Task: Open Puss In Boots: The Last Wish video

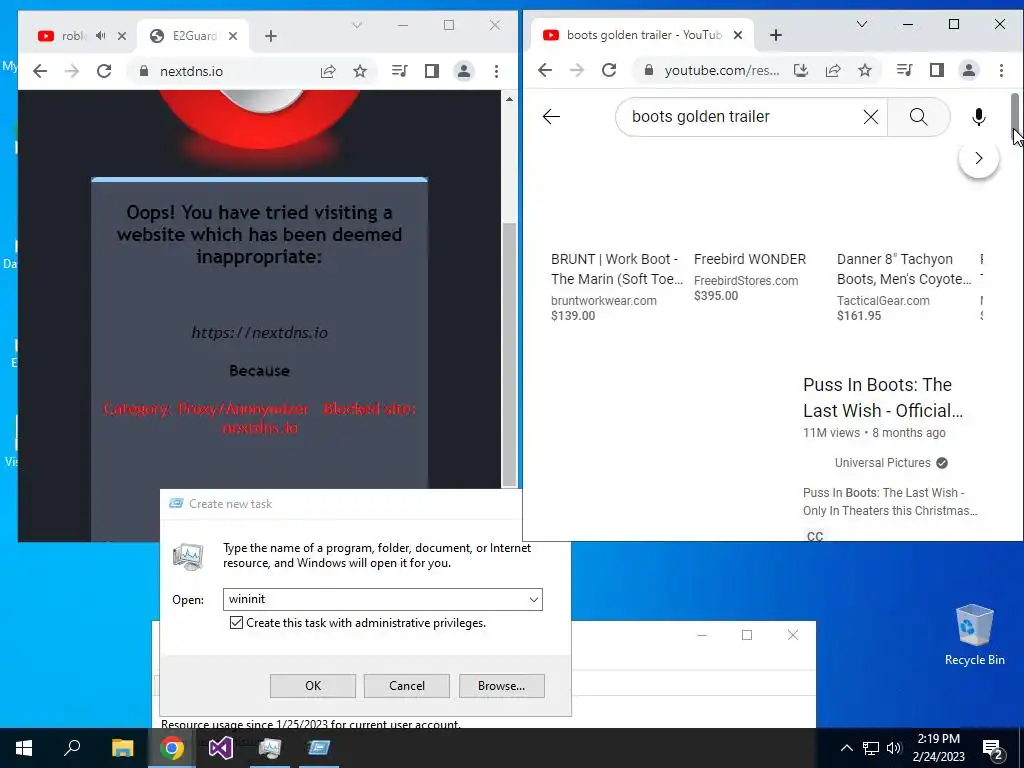Action: [883, 398]
